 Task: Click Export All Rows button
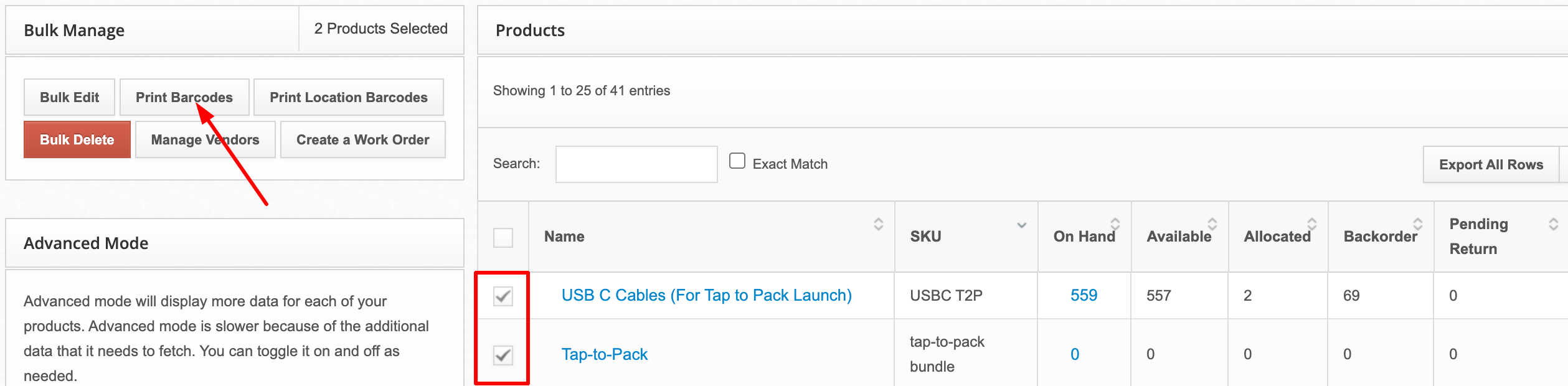1490,165
